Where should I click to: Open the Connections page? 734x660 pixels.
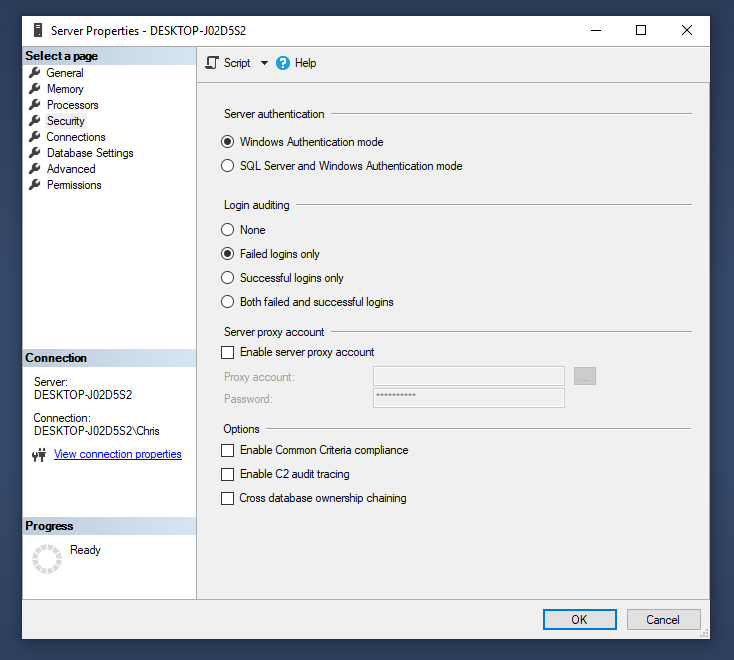(75, 137)
